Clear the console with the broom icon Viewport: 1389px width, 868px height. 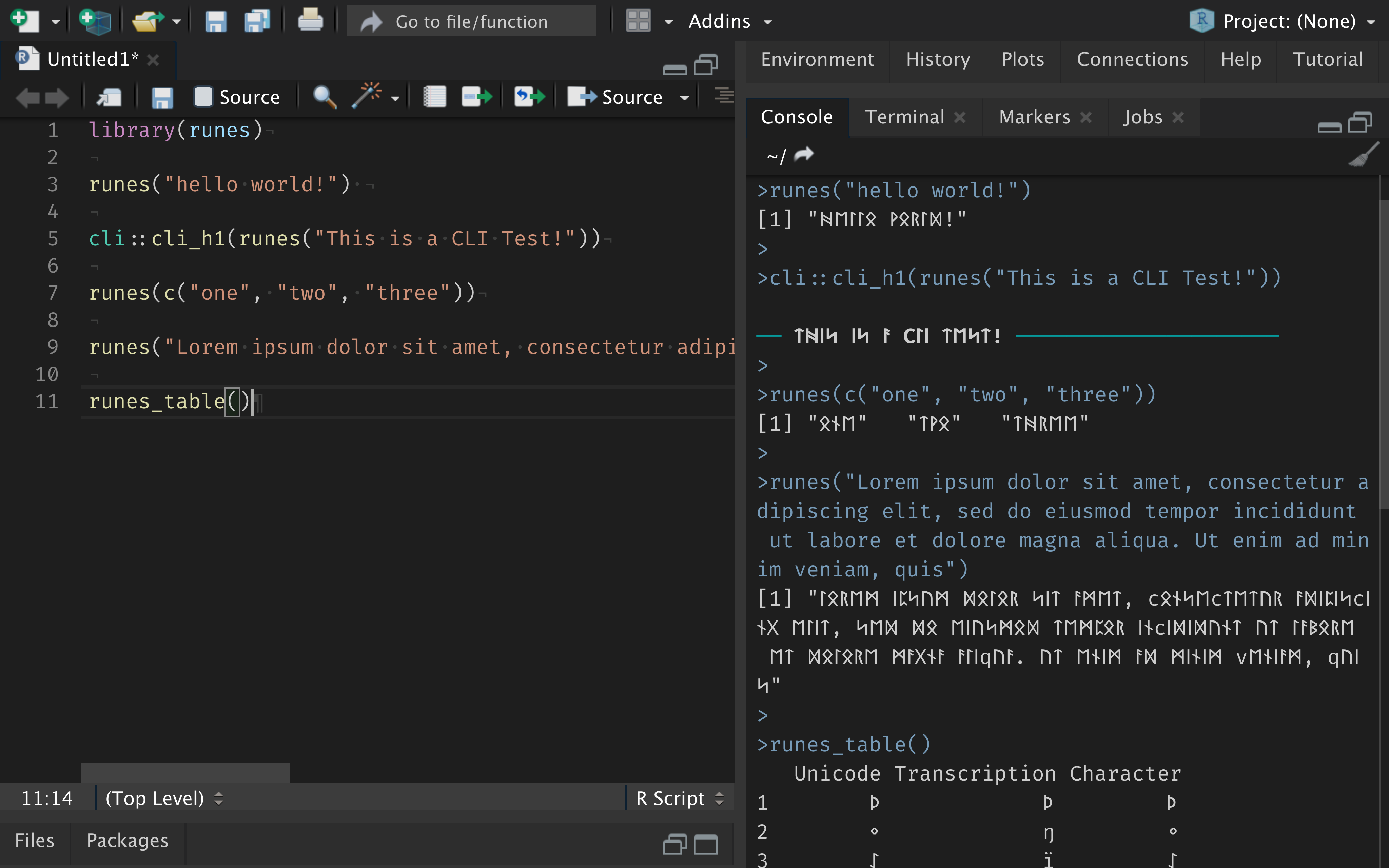pos(1363,155)
